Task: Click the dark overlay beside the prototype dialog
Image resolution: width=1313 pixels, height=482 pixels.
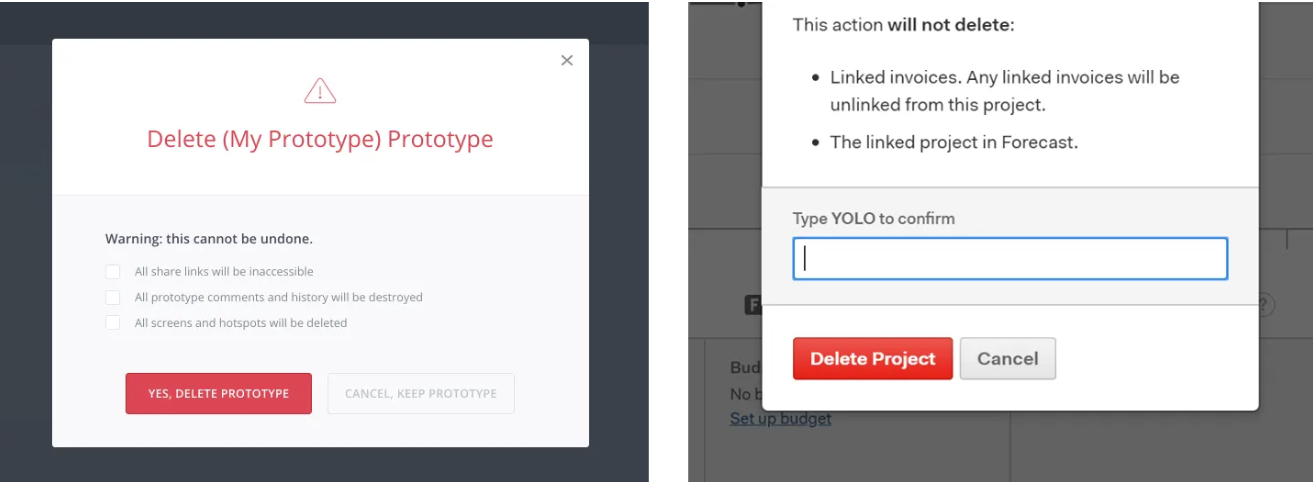Action: point(25,250)
